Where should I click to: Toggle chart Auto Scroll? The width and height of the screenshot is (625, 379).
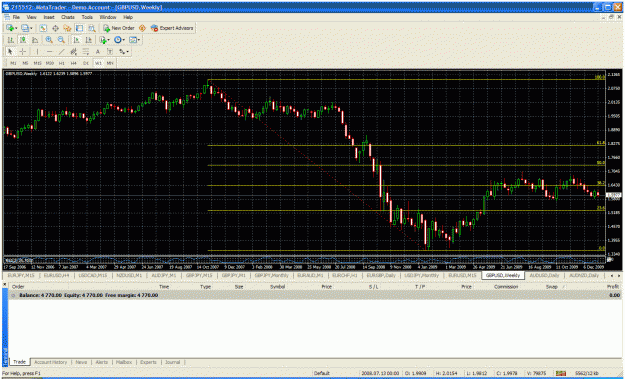pyautogui.click(x=76, y=40)
